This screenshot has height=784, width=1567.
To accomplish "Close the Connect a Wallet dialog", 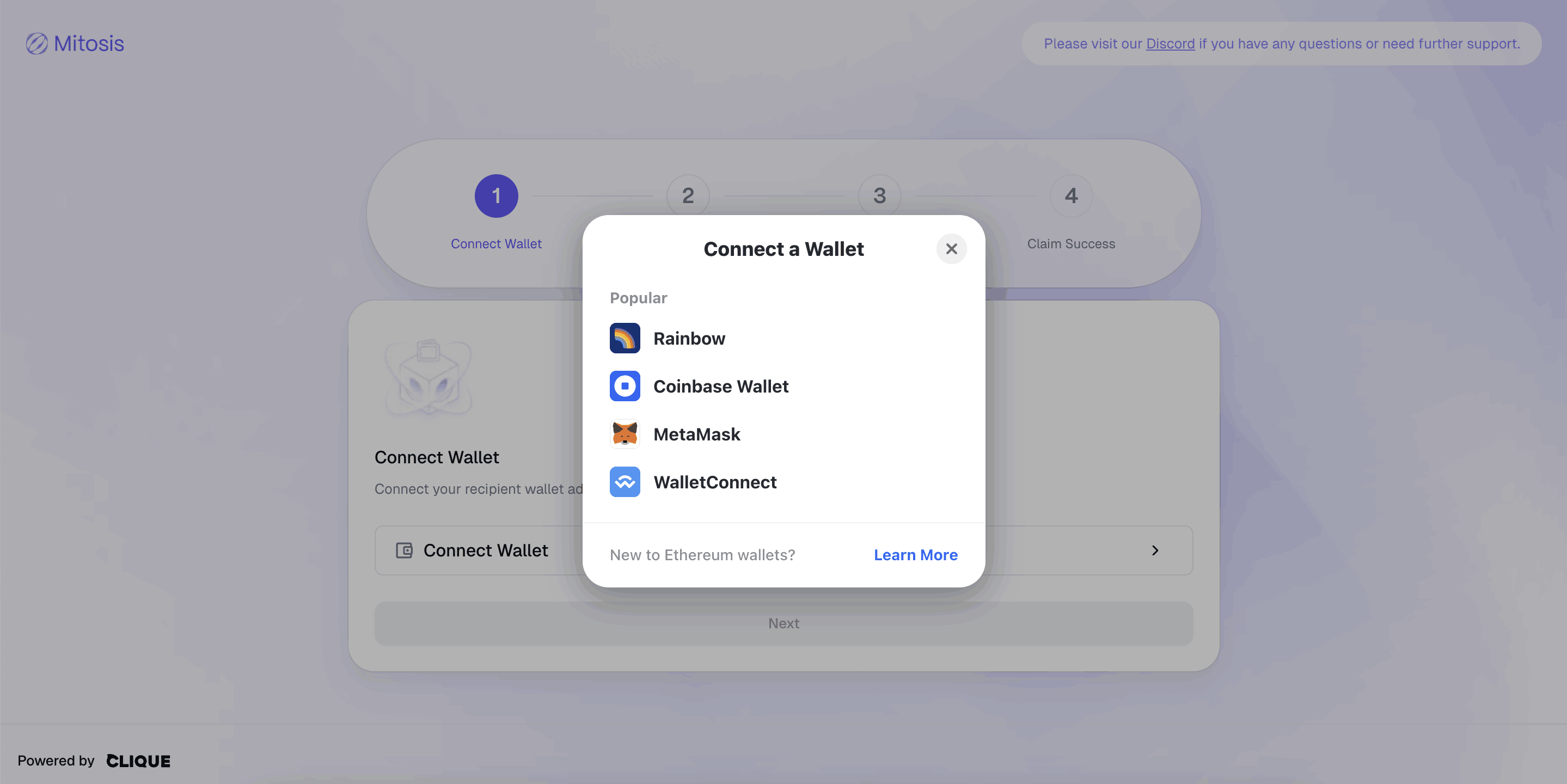I will (951, 249).
